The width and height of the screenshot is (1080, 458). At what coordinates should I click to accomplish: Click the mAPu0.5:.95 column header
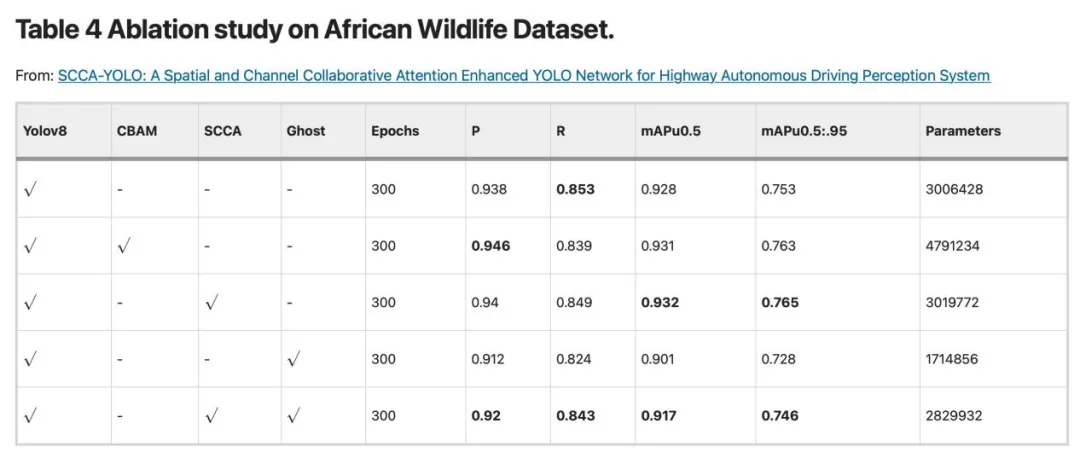pyautogui.click(x=804, y=131)
